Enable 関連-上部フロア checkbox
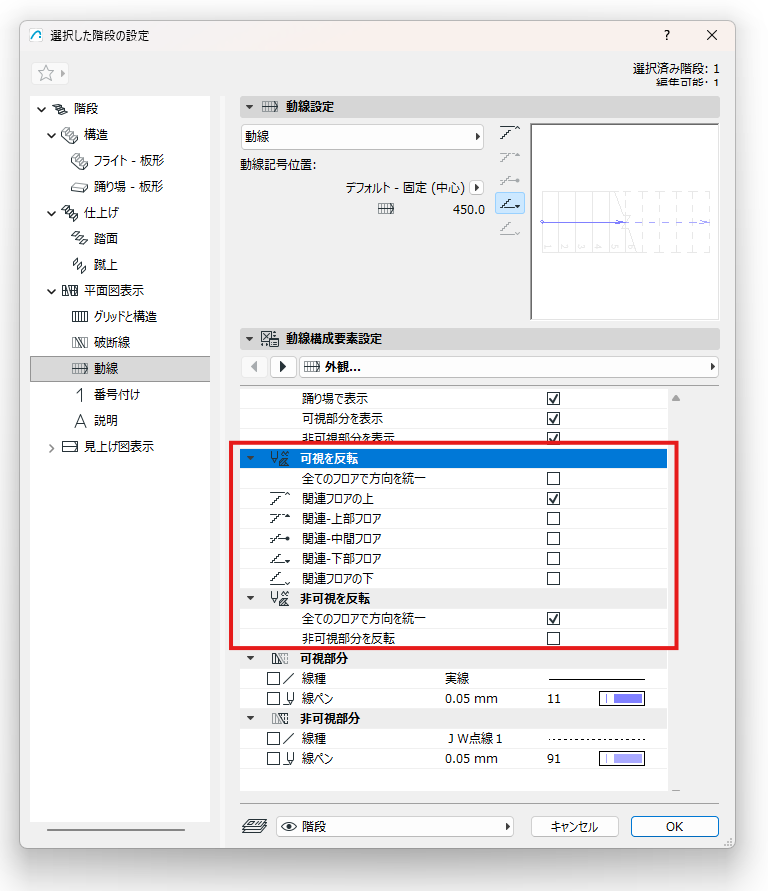Image resolution: width=768 pixels, height=891 pixels. pos(553,518)
